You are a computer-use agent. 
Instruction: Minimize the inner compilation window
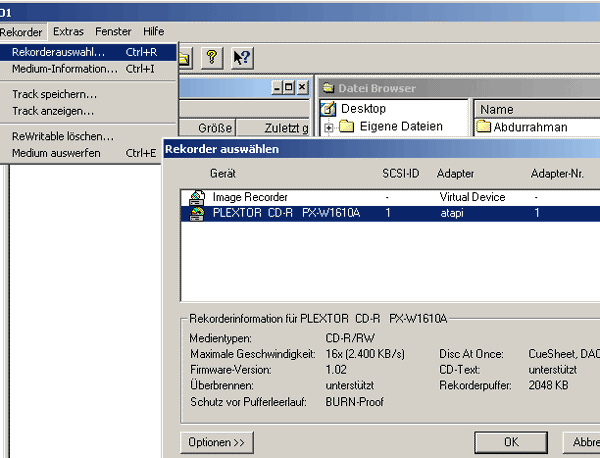click(276, 88)
